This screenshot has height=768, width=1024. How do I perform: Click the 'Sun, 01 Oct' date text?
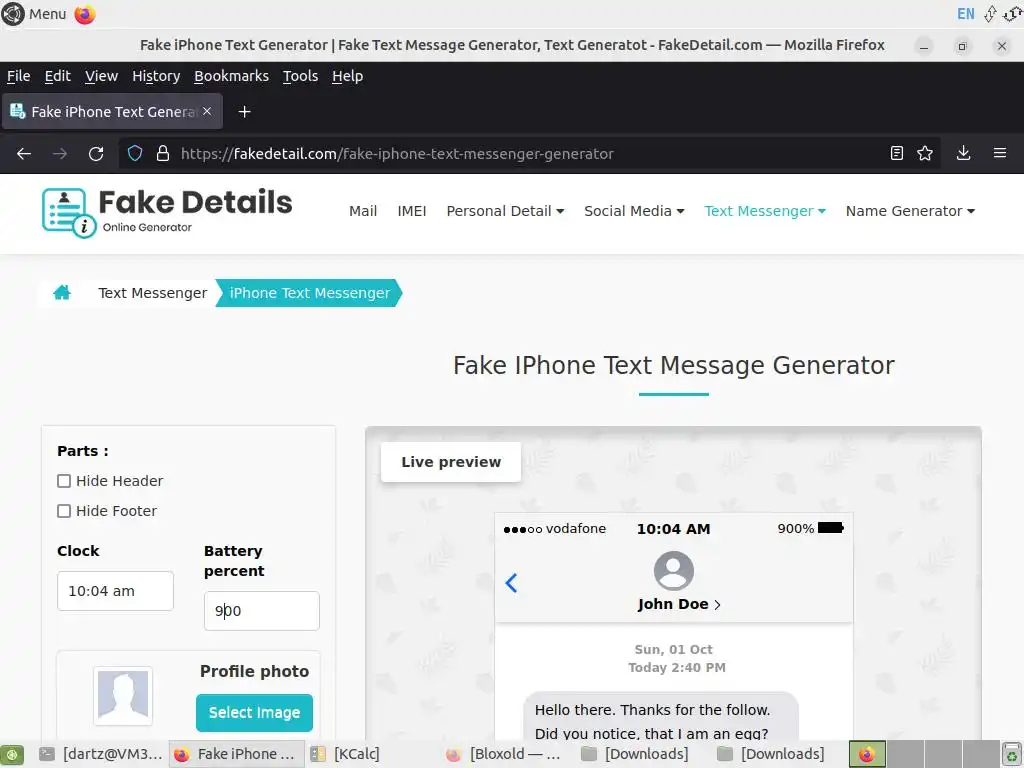pos(673,650)
